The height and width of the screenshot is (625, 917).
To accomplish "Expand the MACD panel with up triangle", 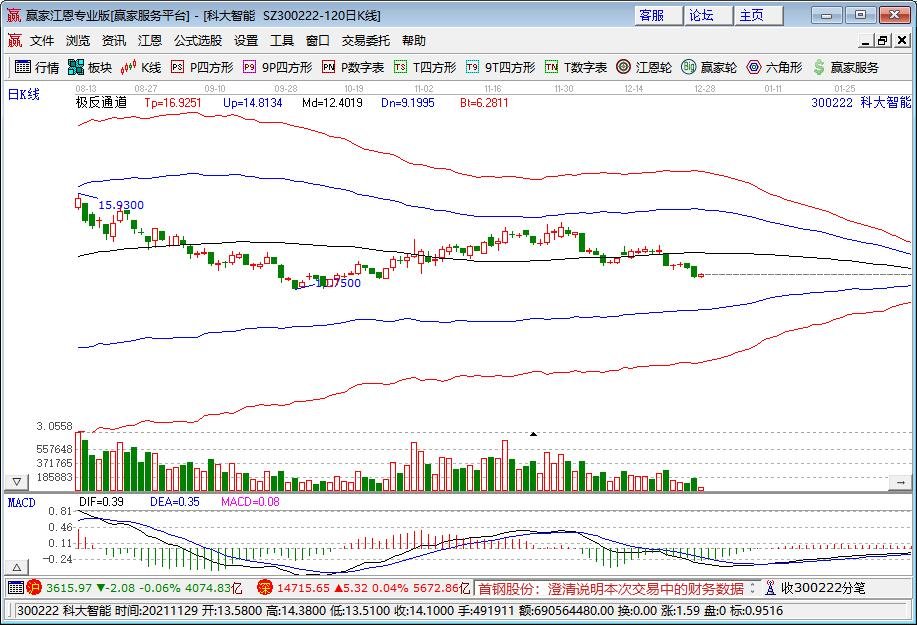I will tap(17, 567).
